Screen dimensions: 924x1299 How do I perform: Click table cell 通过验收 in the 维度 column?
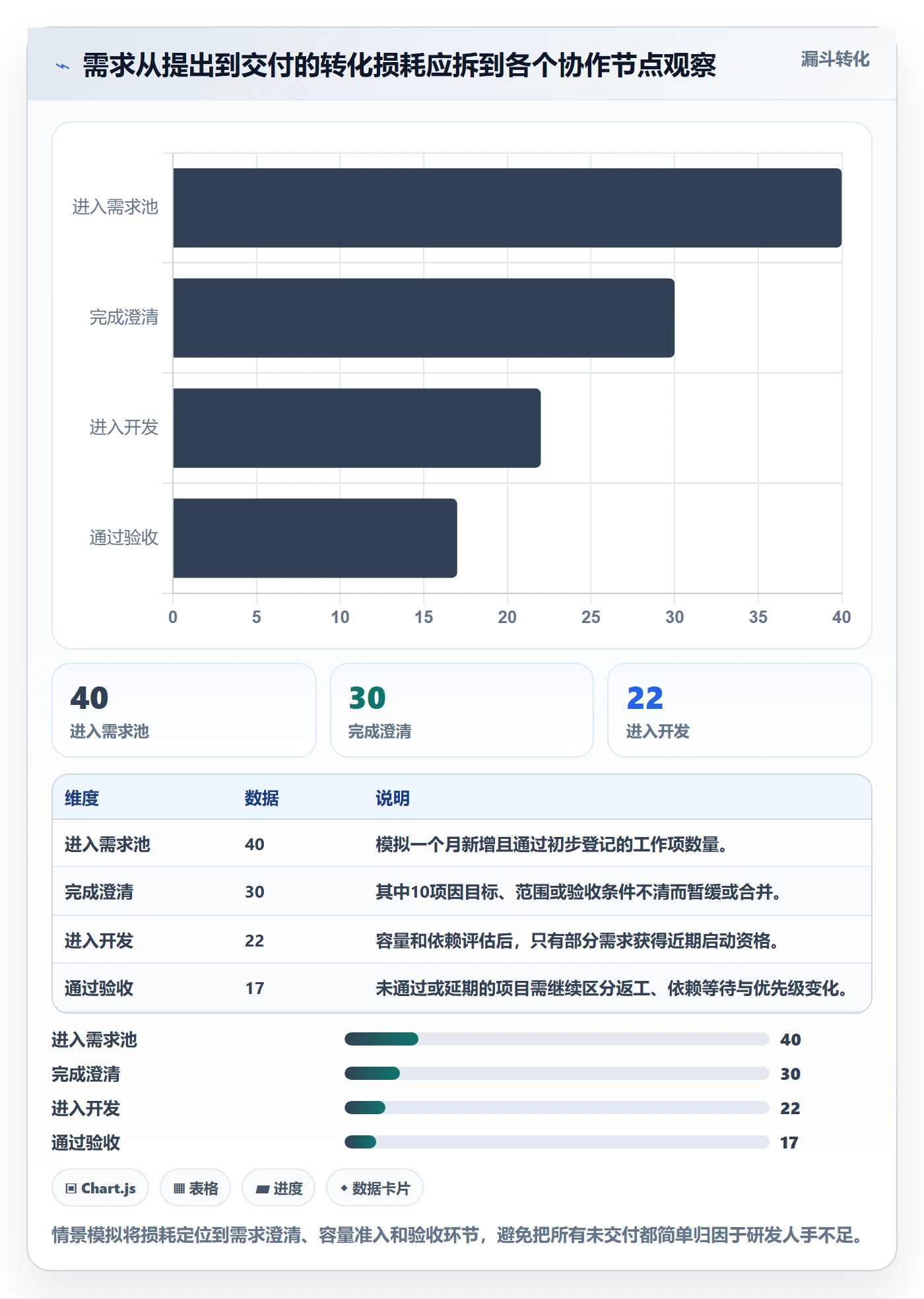coord(99,988)
